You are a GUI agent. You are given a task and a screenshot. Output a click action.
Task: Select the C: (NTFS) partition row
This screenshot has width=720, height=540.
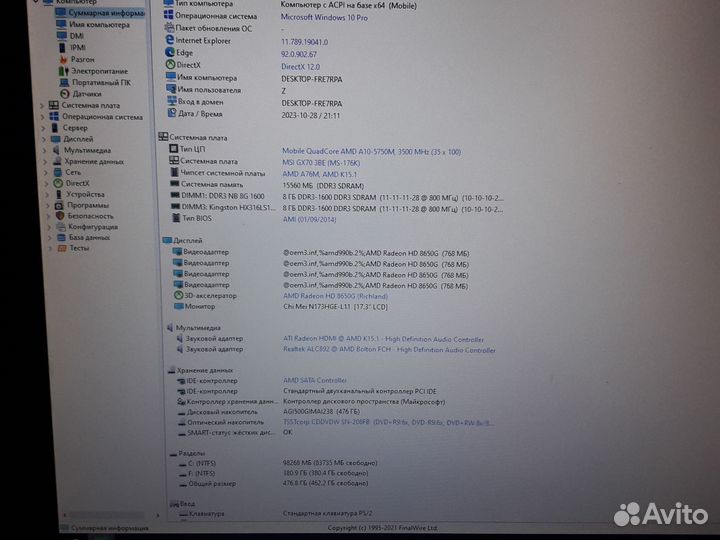coord(278,463)
